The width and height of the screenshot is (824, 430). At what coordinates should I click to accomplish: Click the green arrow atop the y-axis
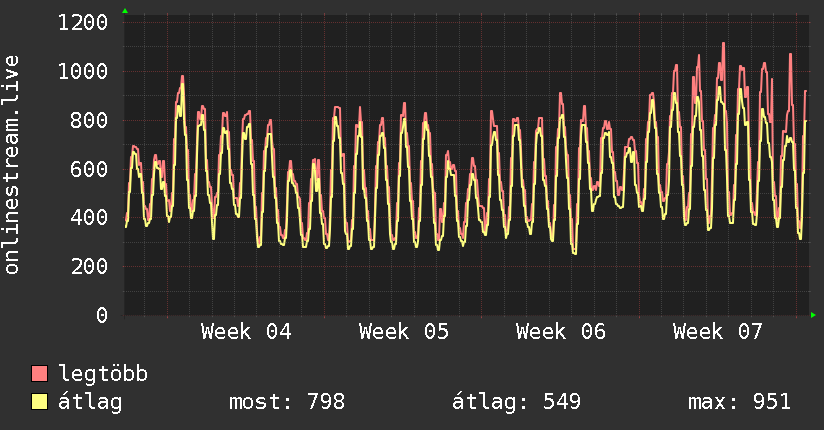125,11
